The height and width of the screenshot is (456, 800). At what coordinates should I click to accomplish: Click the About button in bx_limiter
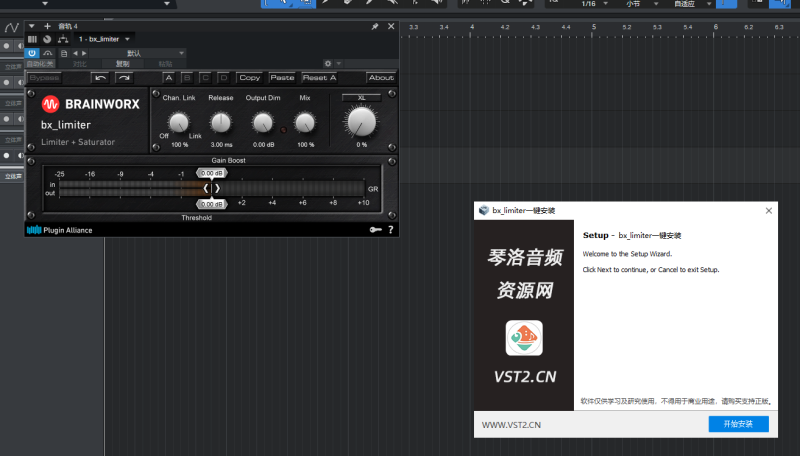[x=381, y=77]
